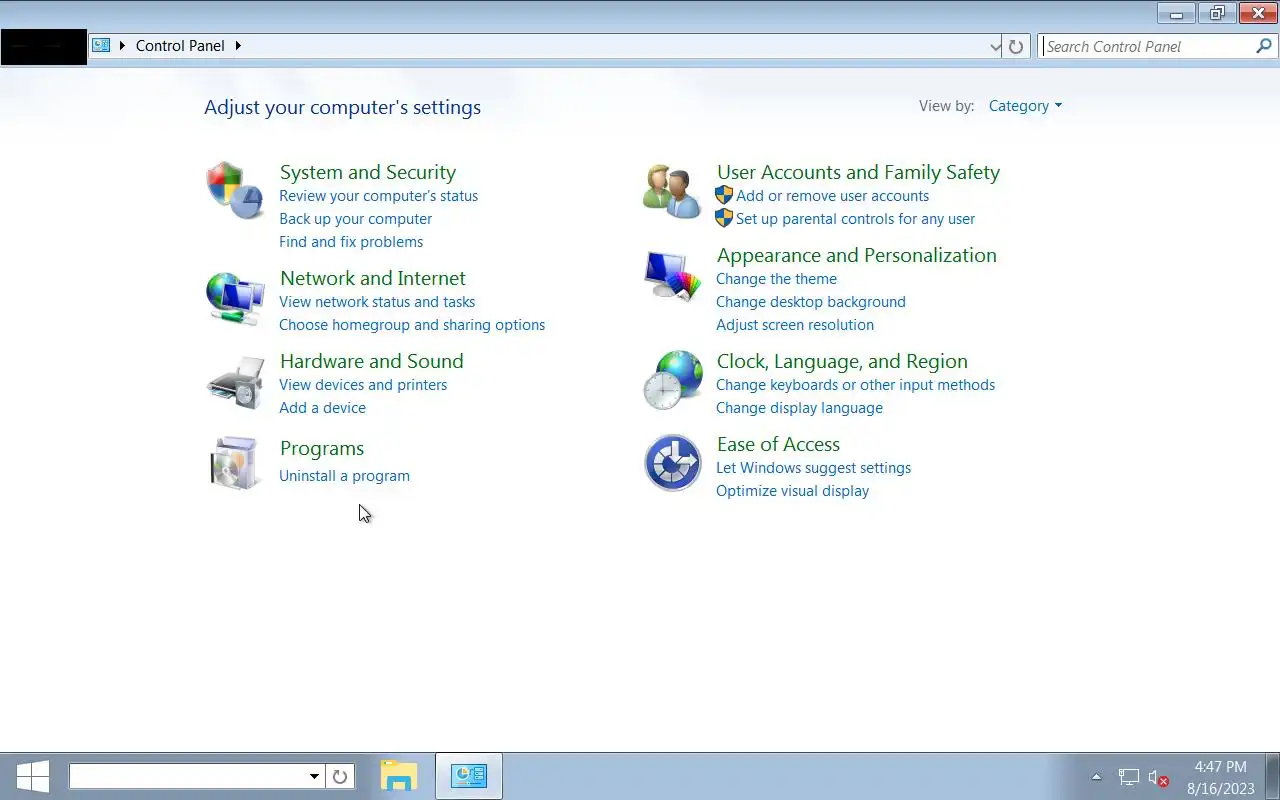Open the Clock, Language, and Region globe-clock icon

672,380
